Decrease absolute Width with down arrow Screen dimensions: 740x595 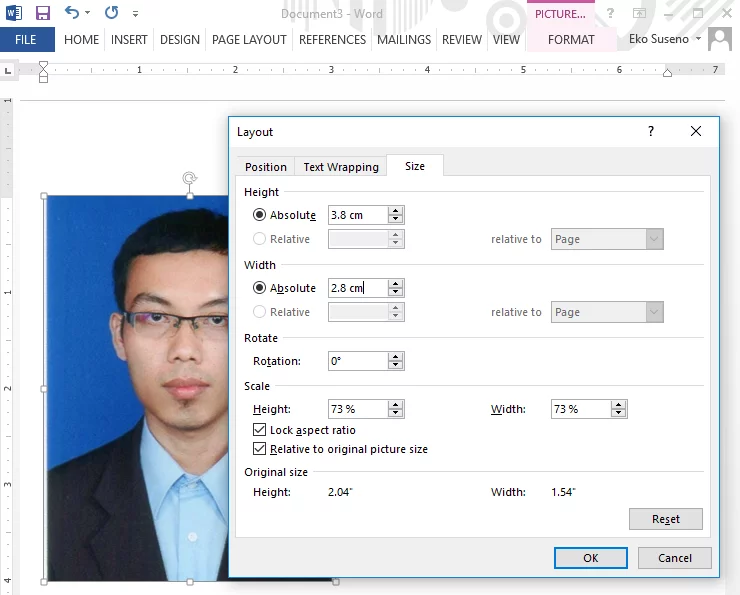coord(395,292)
